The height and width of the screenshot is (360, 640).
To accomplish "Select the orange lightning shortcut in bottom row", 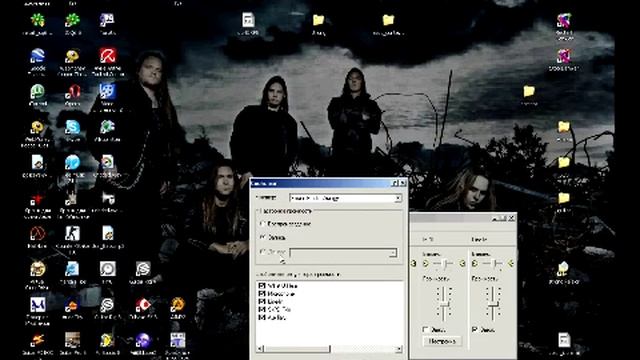I will click(x=38, y=340).
